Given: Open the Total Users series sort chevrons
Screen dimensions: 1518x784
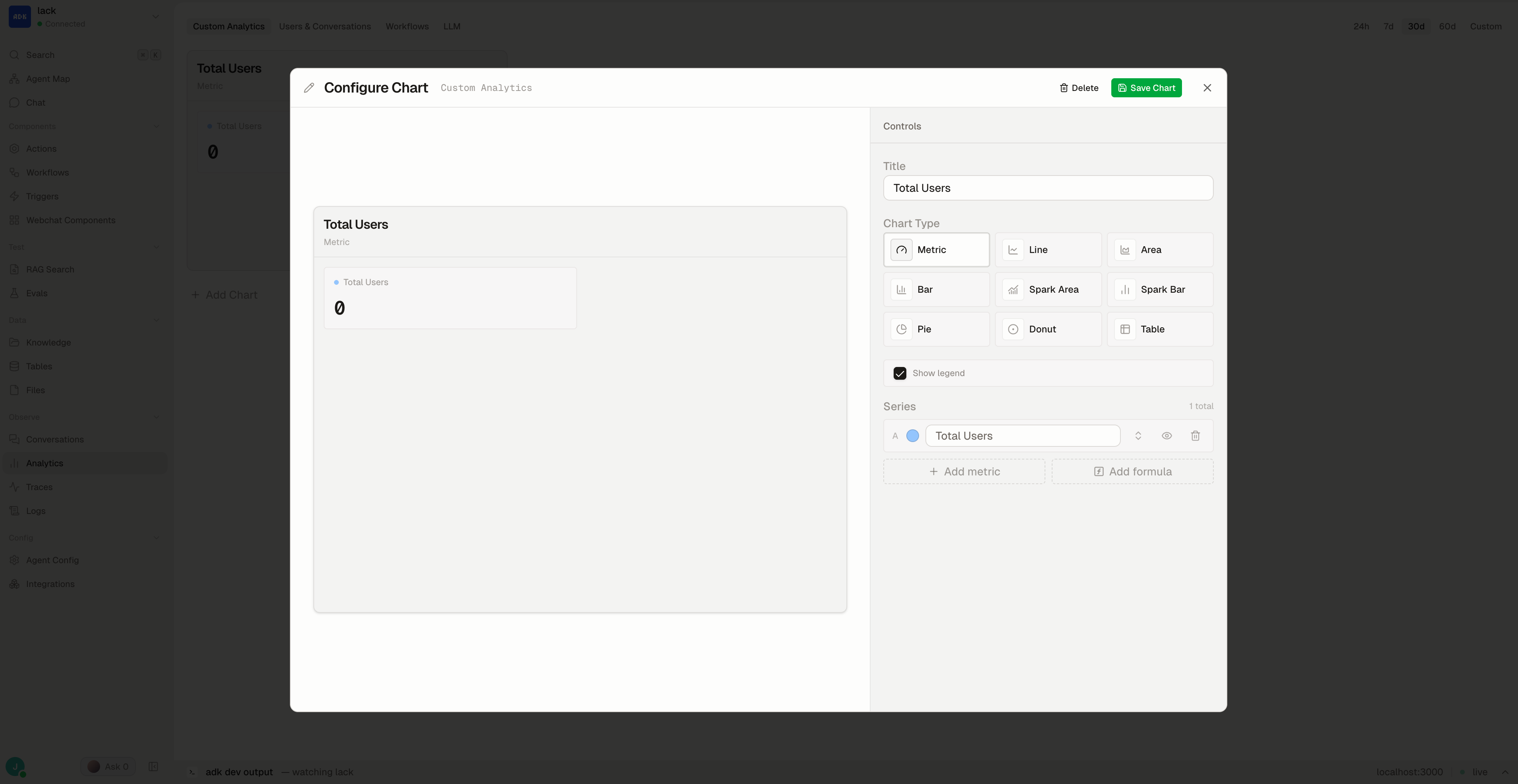Looking at the screenshot, I should click(x=1138, y=436).
